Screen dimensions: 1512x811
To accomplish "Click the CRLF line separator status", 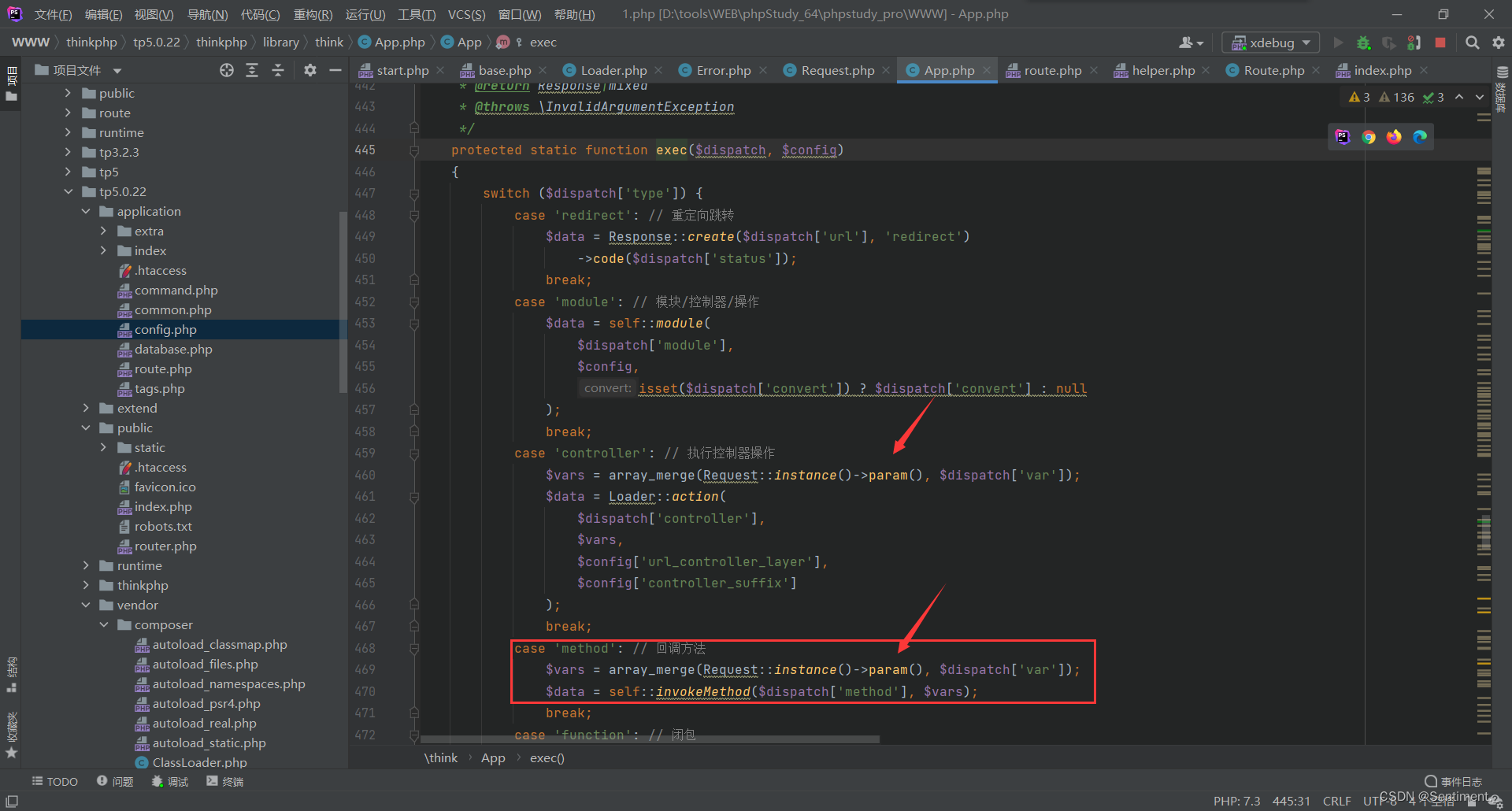I will click(1337, 801).
